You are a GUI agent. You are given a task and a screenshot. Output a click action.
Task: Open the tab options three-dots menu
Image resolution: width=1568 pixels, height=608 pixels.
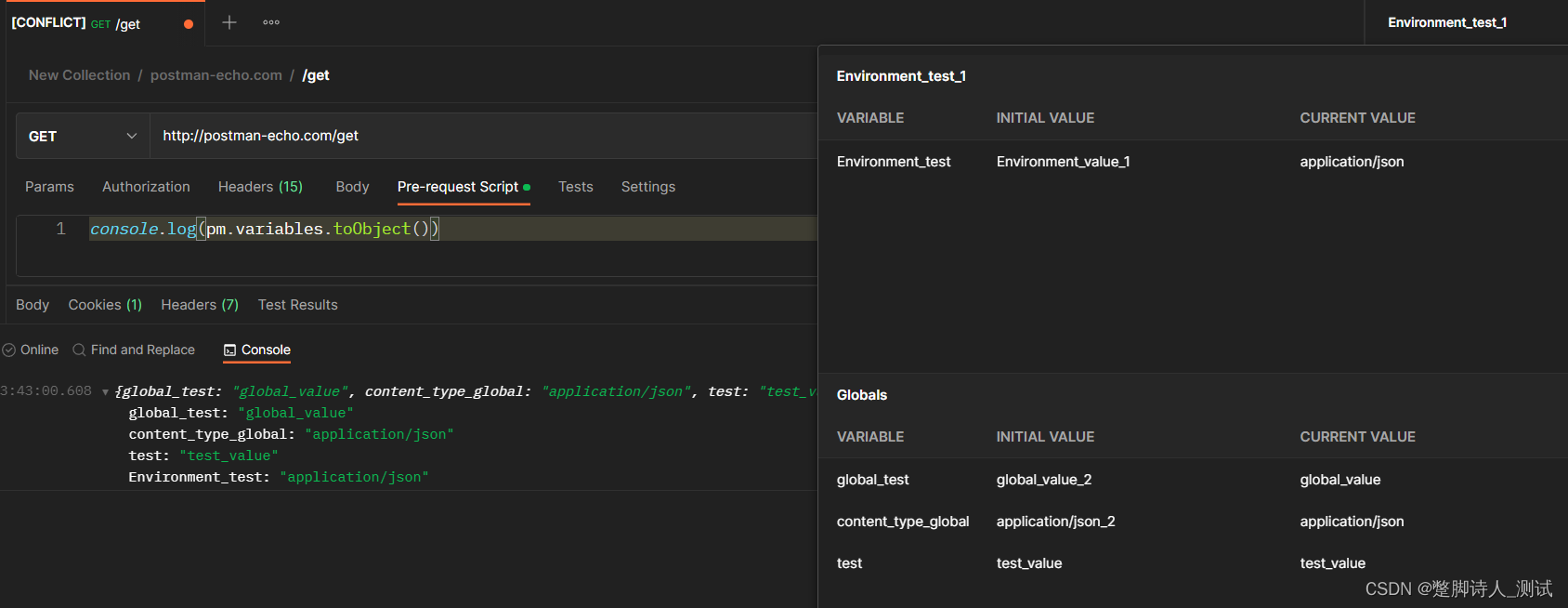[x=271, y=22]
